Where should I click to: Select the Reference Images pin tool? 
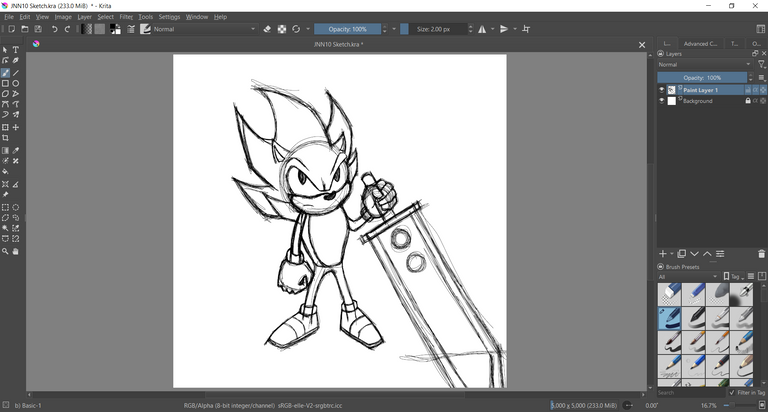pyautogui.click(x=5, y=195)
